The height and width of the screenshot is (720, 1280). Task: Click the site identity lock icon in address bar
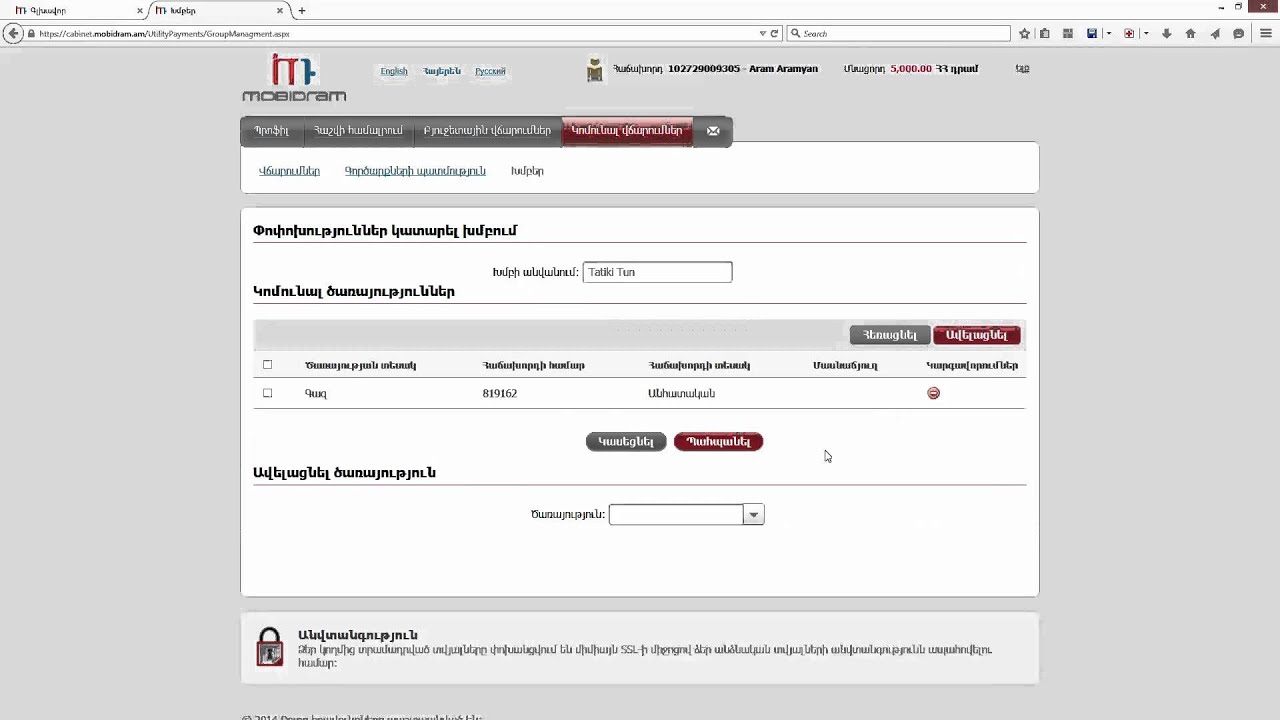pyautogui.click(x=32, y=33)
